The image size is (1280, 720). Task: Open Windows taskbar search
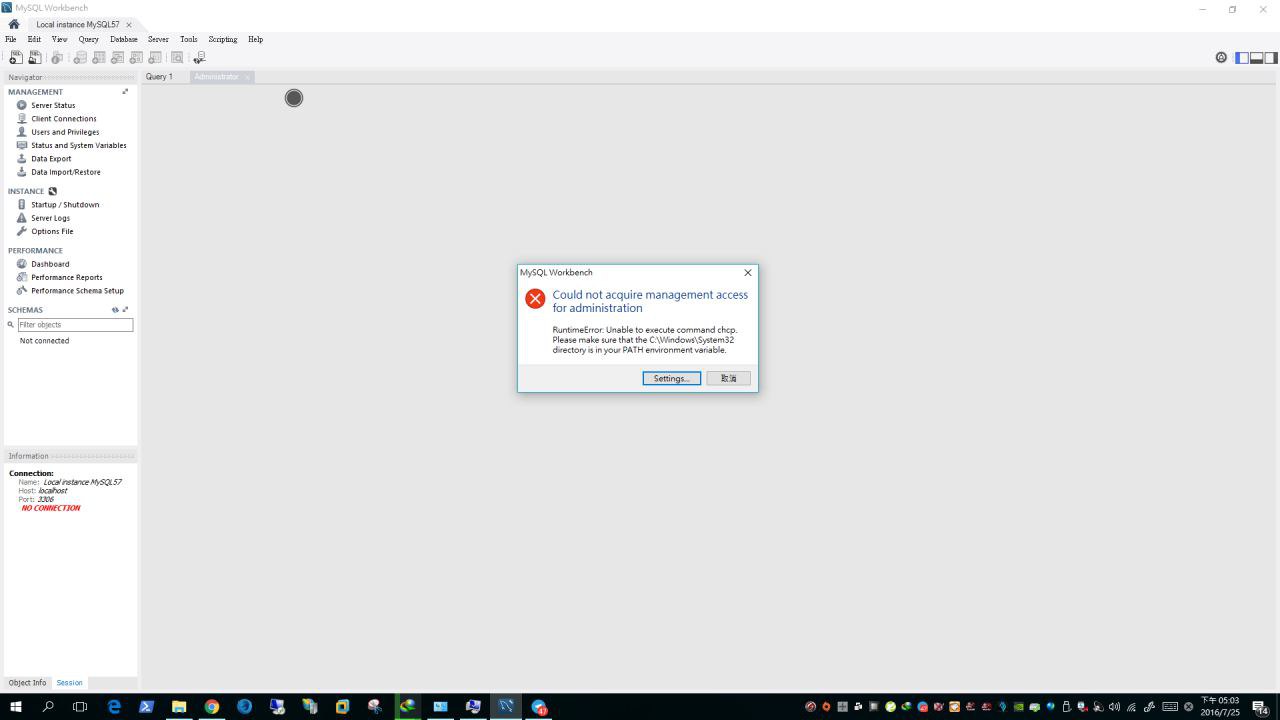tap(48, 707)
